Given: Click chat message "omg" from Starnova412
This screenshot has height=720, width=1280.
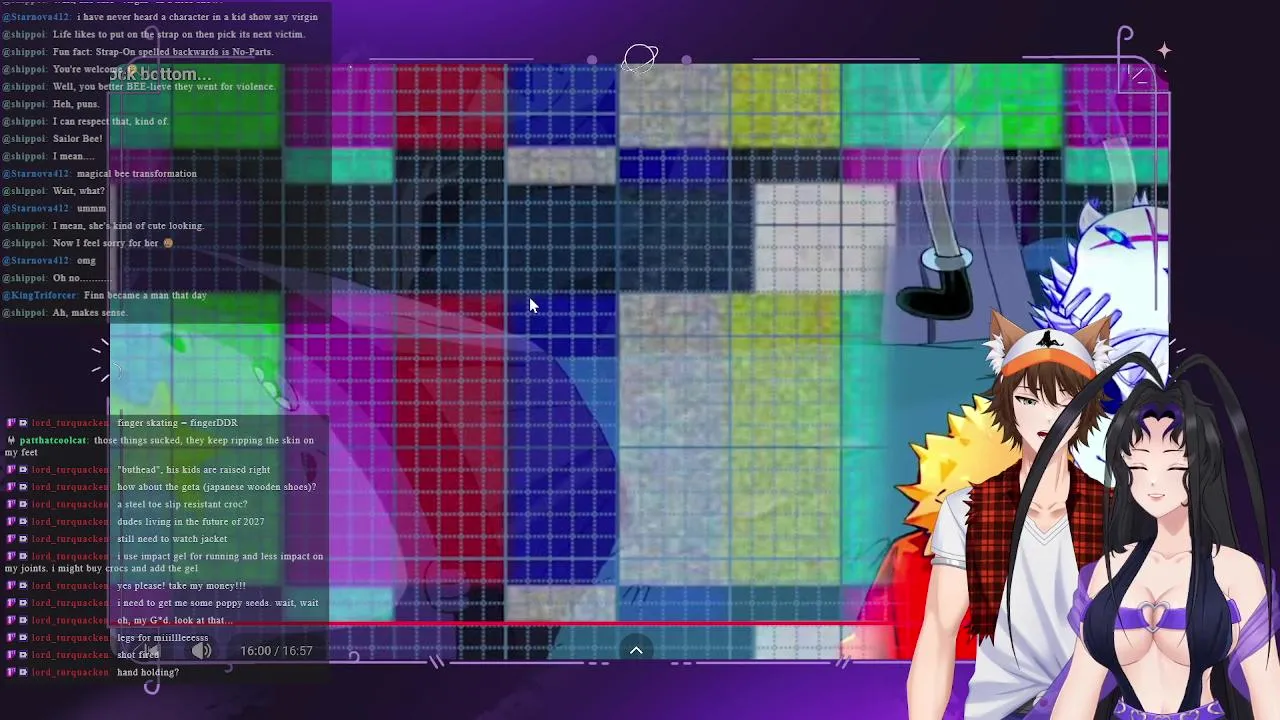Looking at the screenshot, I should click(86, 260).
